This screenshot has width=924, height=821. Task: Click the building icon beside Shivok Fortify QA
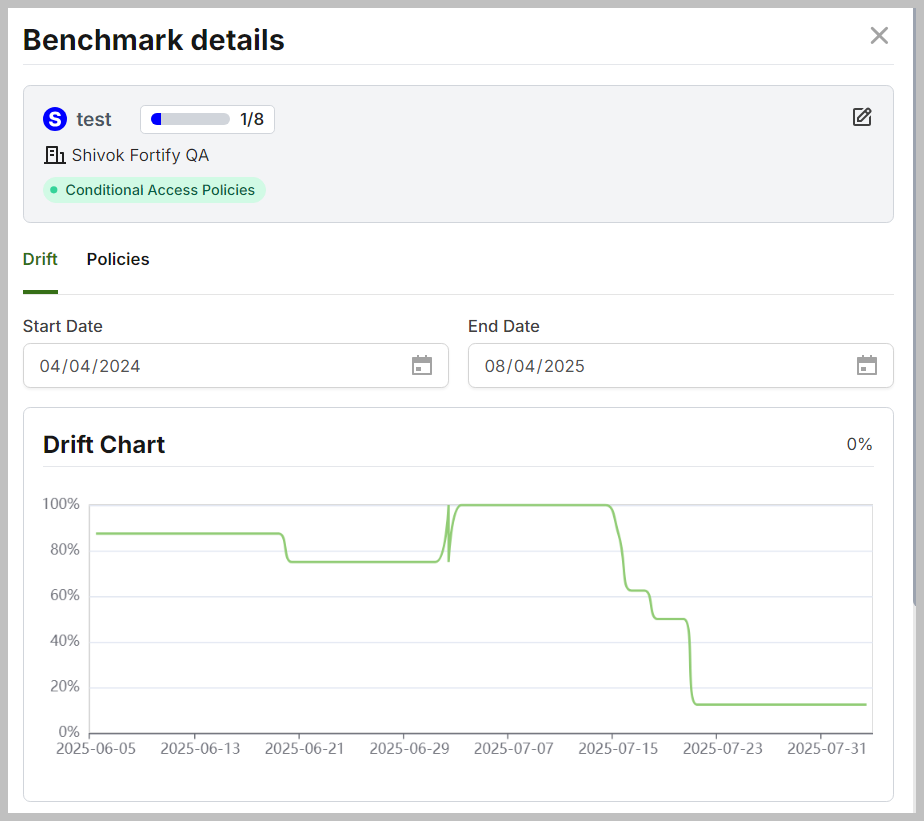[54, 155]
